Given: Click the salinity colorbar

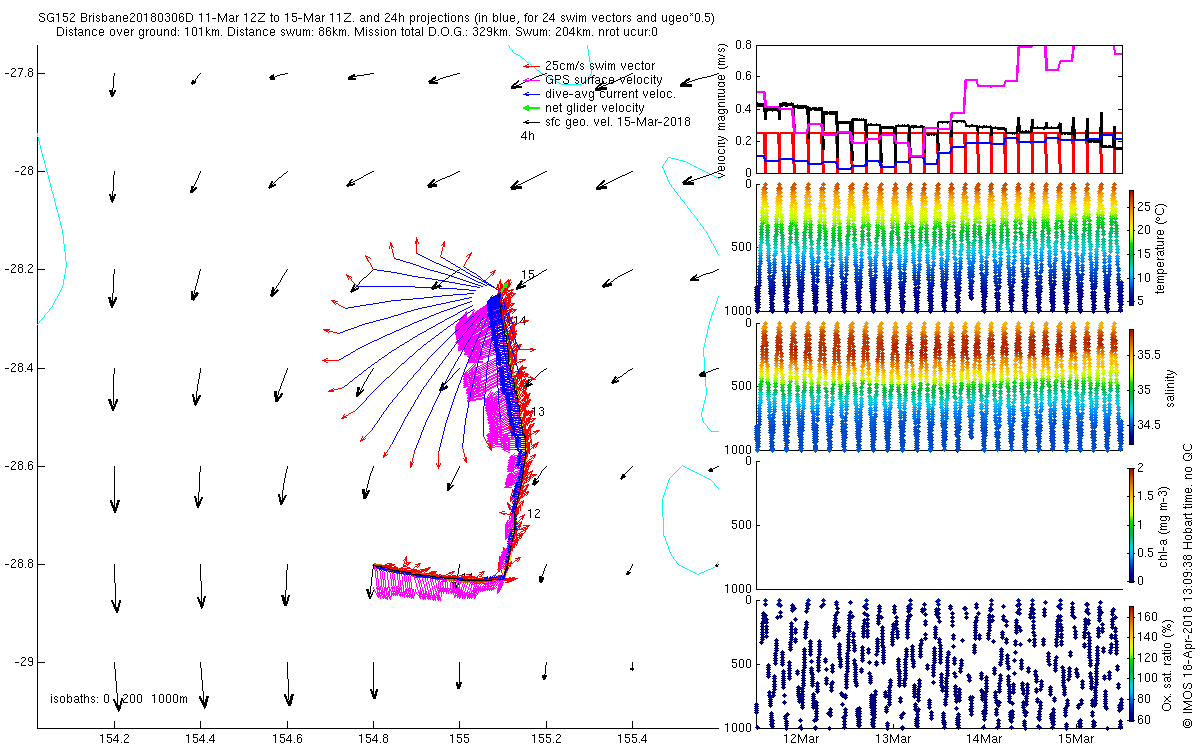Looking at the screenshot, I should (x=1131, y=386).
